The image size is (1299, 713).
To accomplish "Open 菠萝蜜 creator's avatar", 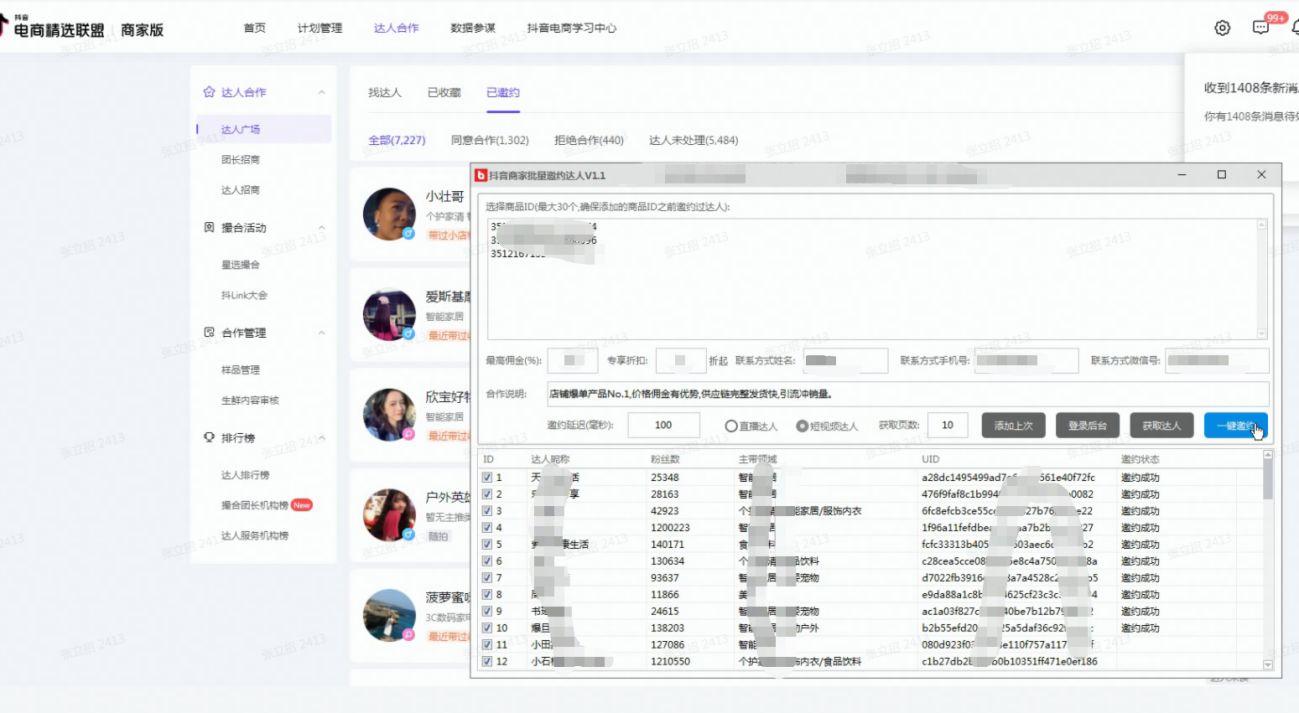I will [x=389, y=615].
